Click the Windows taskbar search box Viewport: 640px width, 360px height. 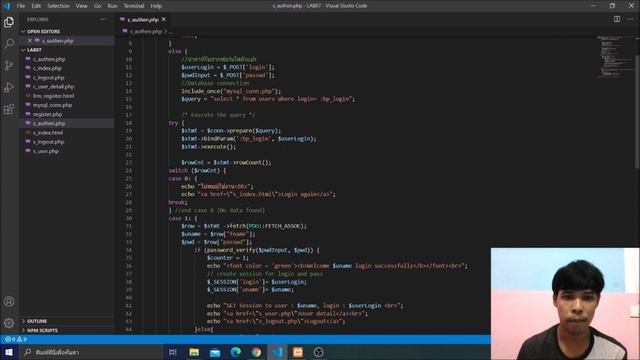click(91, 352)
